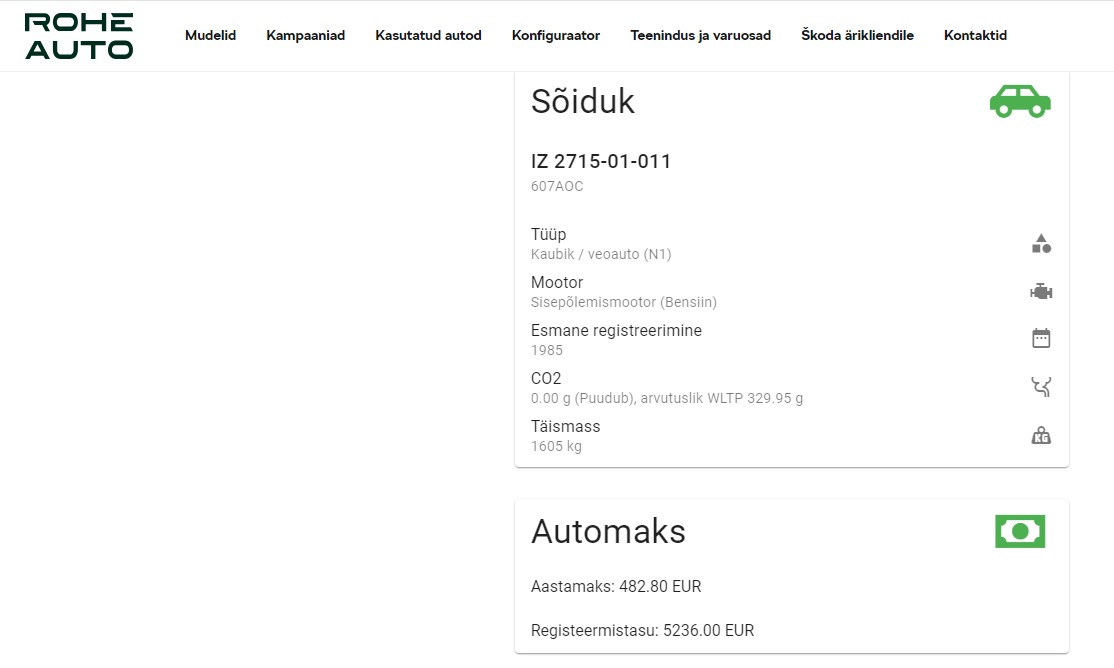
Task: Click the green car icon
Action: tap(1020, 101)
